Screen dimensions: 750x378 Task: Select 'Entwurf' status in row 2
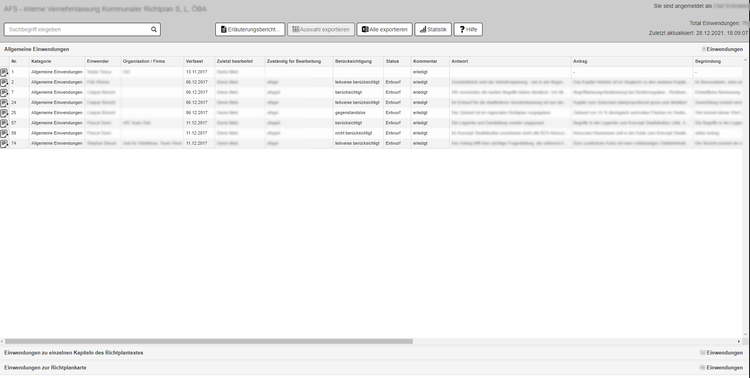click(393, 82)
